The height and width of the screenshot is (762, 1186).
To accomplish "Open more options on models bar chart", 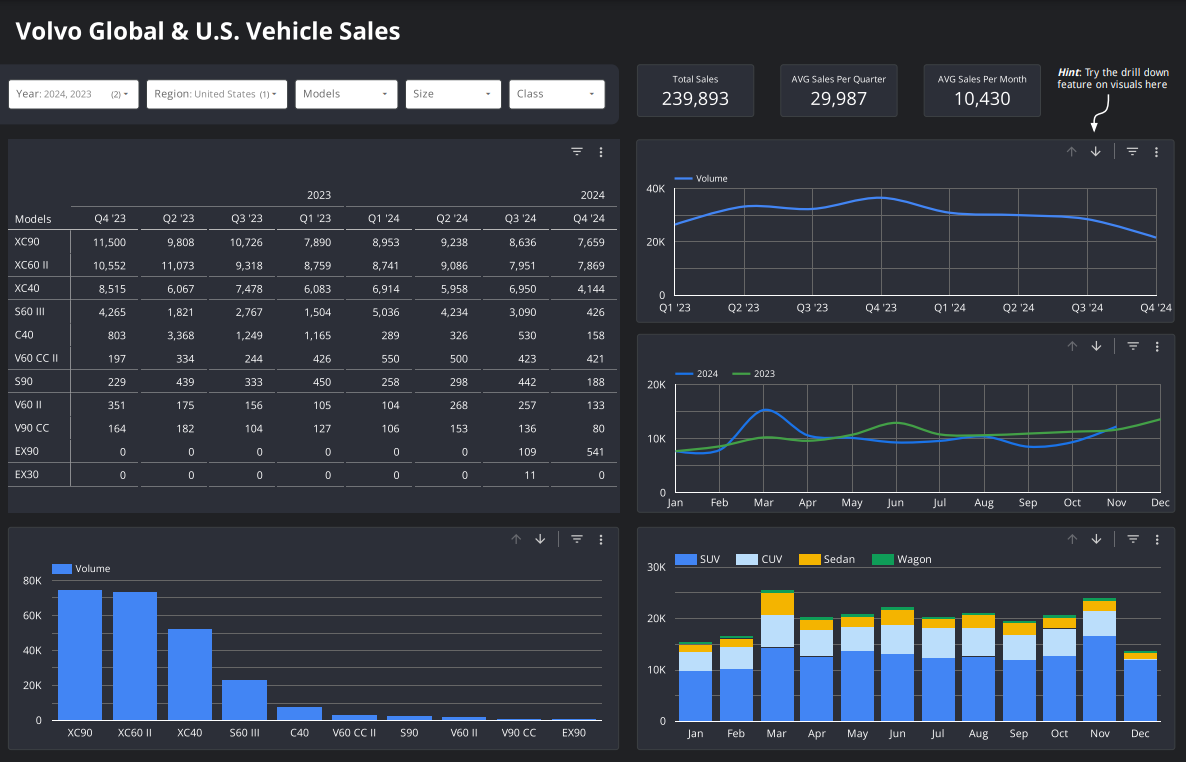I will click(x=601, y=540).
